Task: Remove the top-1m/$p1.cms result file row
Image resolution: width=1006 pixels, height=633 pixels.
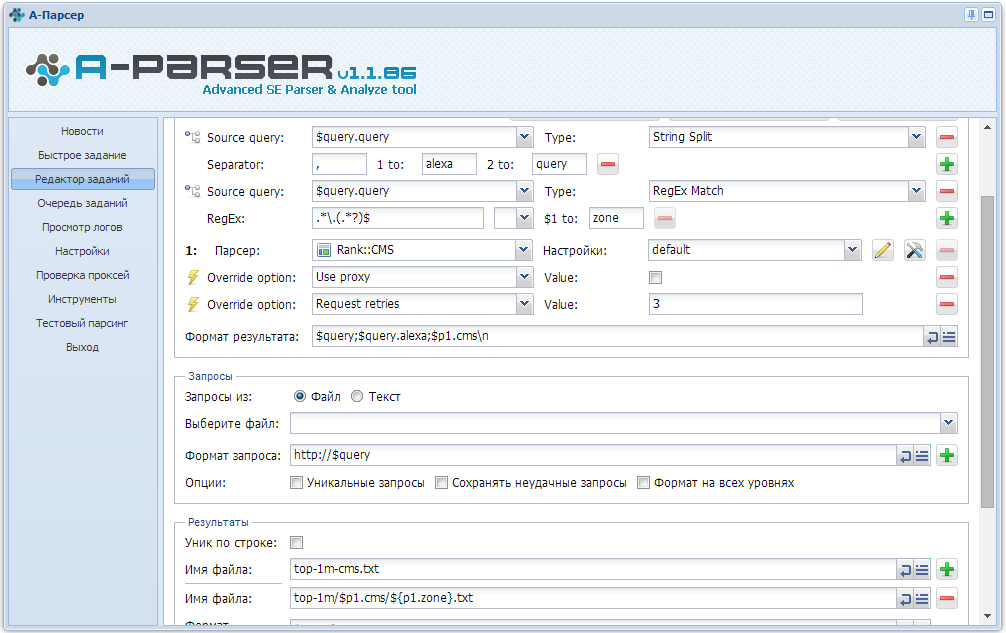Action: (946, 598)
